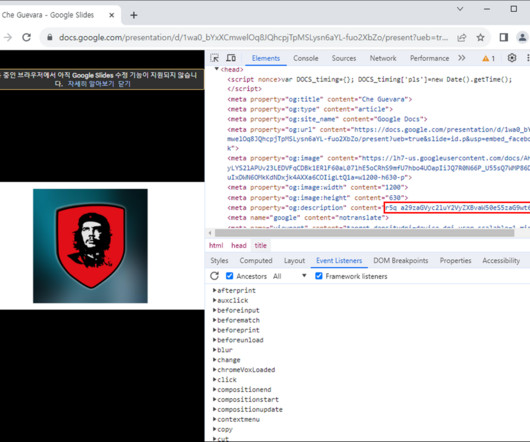Select the title breadcrumb

pos(261,245)
